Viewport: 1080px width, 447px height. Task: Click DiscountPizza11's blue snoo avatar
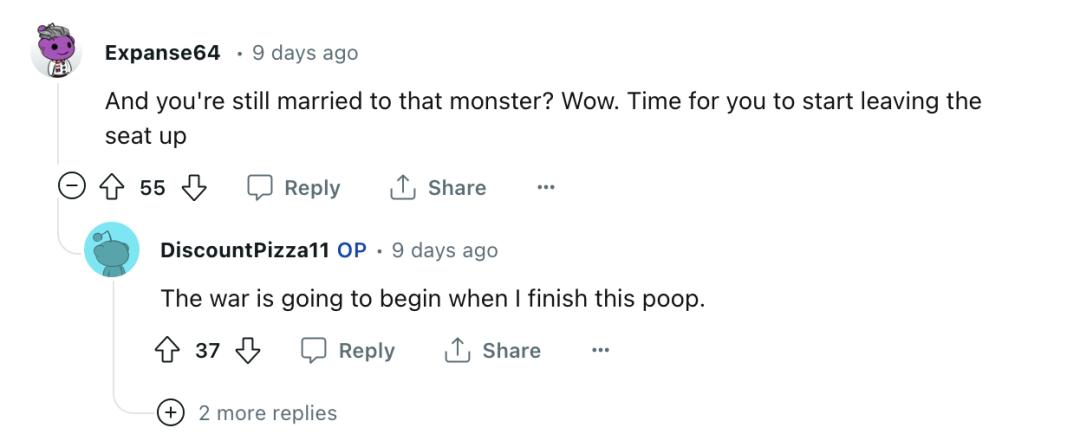[112, 250]
